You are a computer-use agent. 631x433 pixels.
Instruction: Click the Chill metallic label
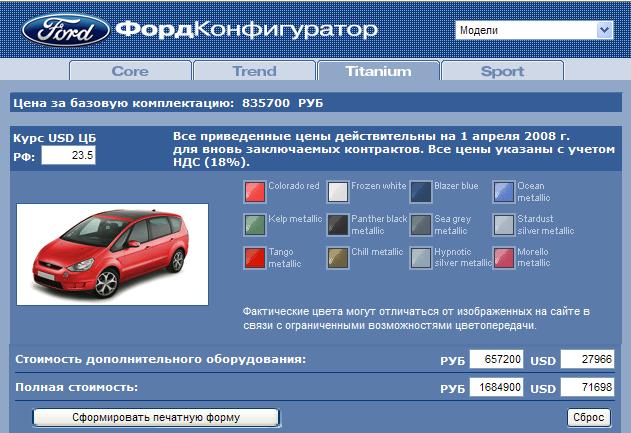[x=377, y=252]
